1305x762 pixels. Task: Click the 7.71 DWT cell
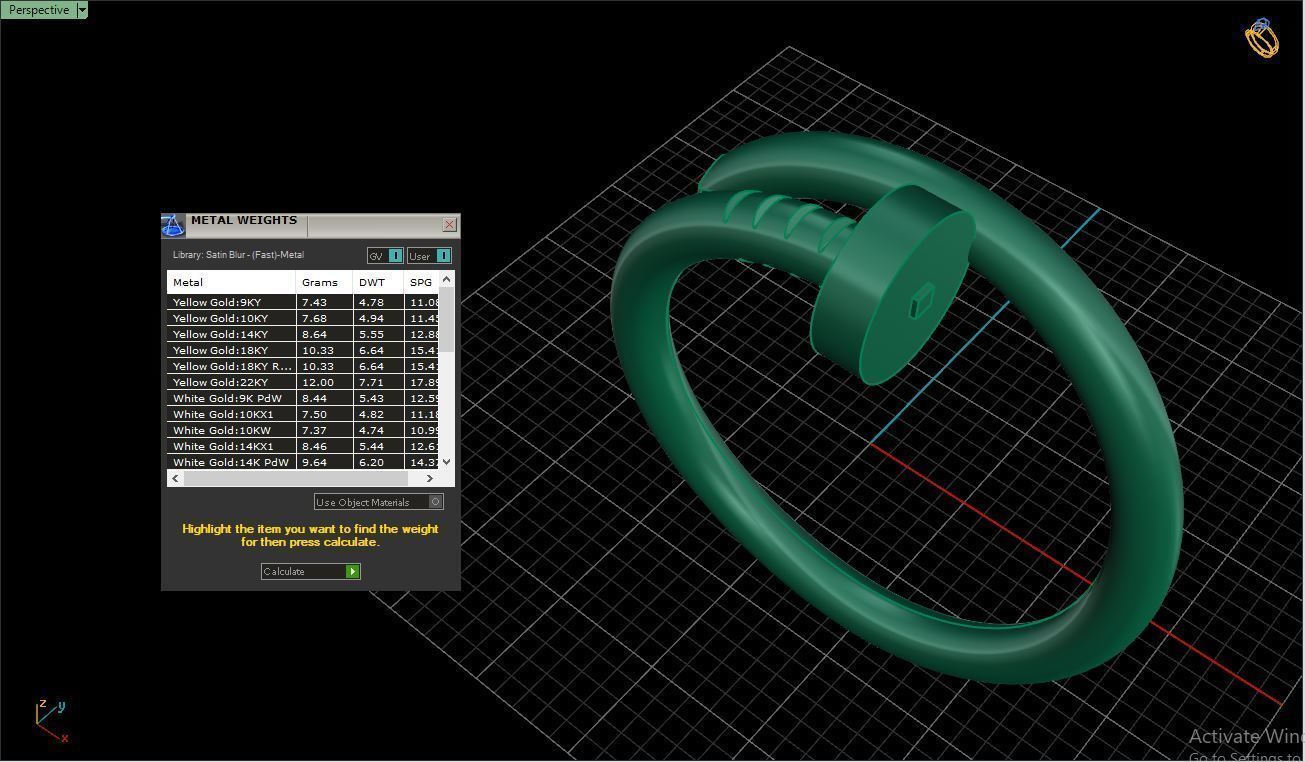(378, 382)
